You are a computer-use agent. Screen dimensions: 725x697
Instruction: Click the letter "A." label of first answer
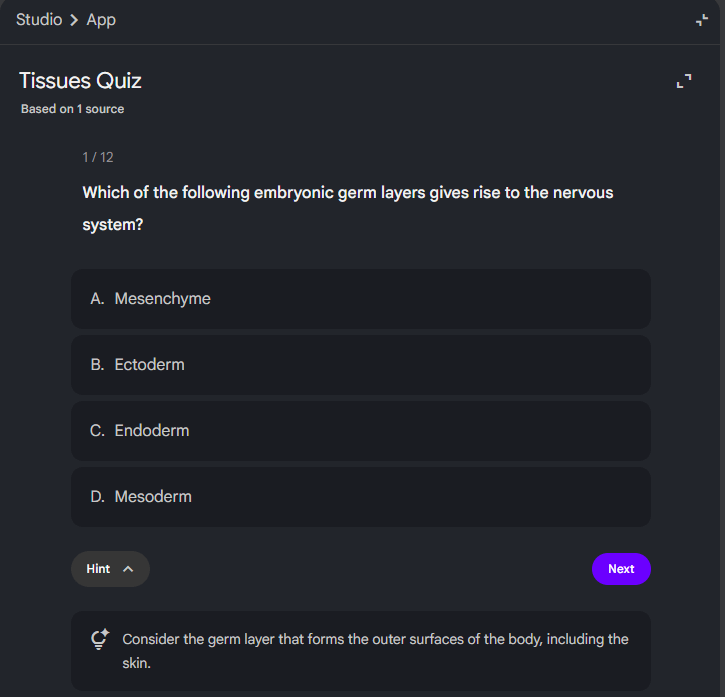pyautogui.click(x=97, y=299)
